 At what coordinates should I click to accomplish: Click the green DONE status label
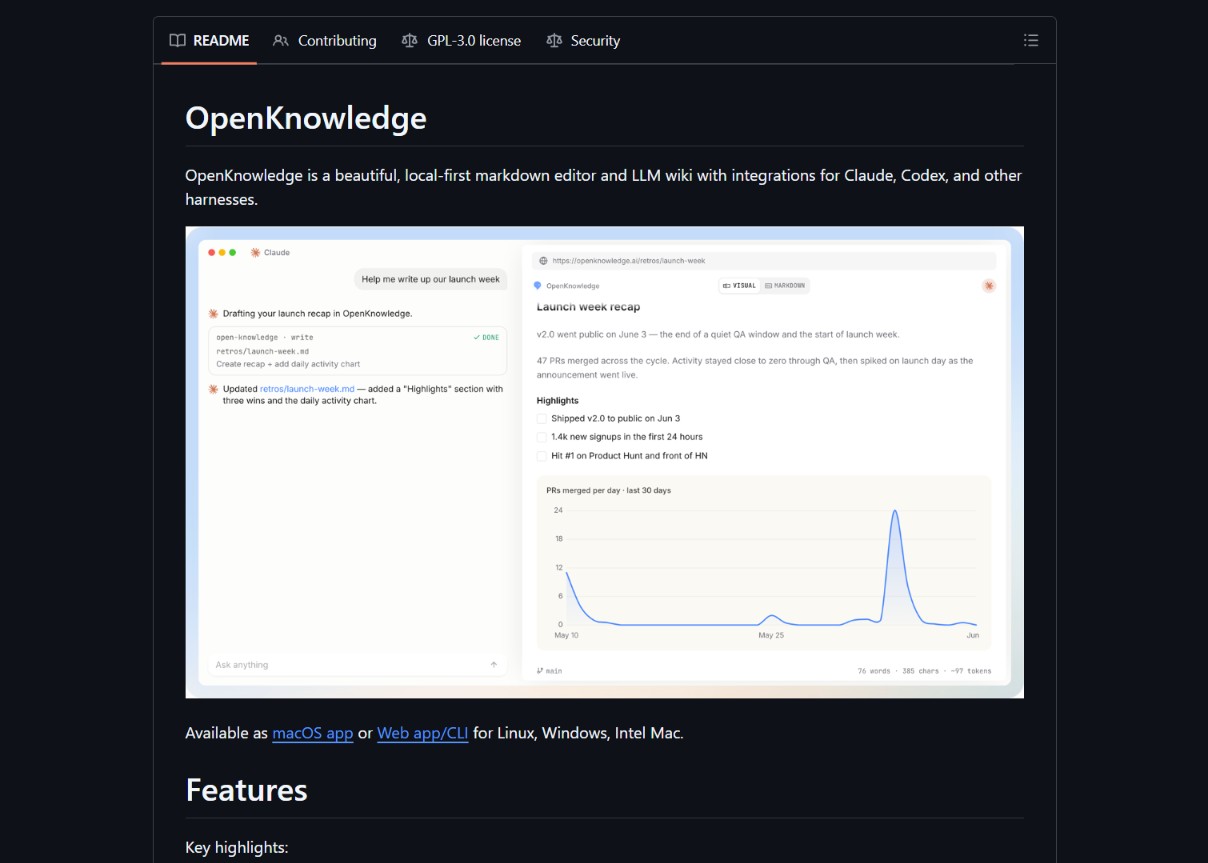486,337
